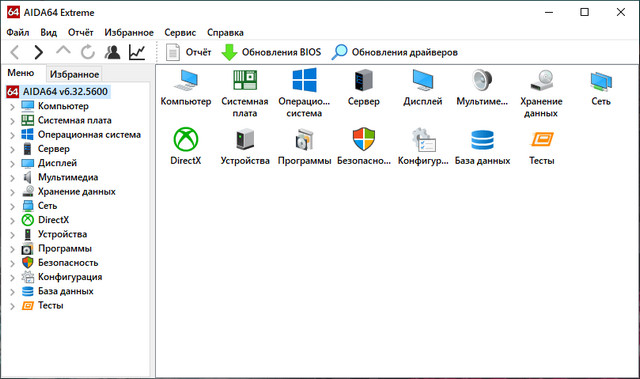This screenshot has width=640, height=379.
Task: Select Мультимедиа in the sidebar tree
Action: (68, 177)
